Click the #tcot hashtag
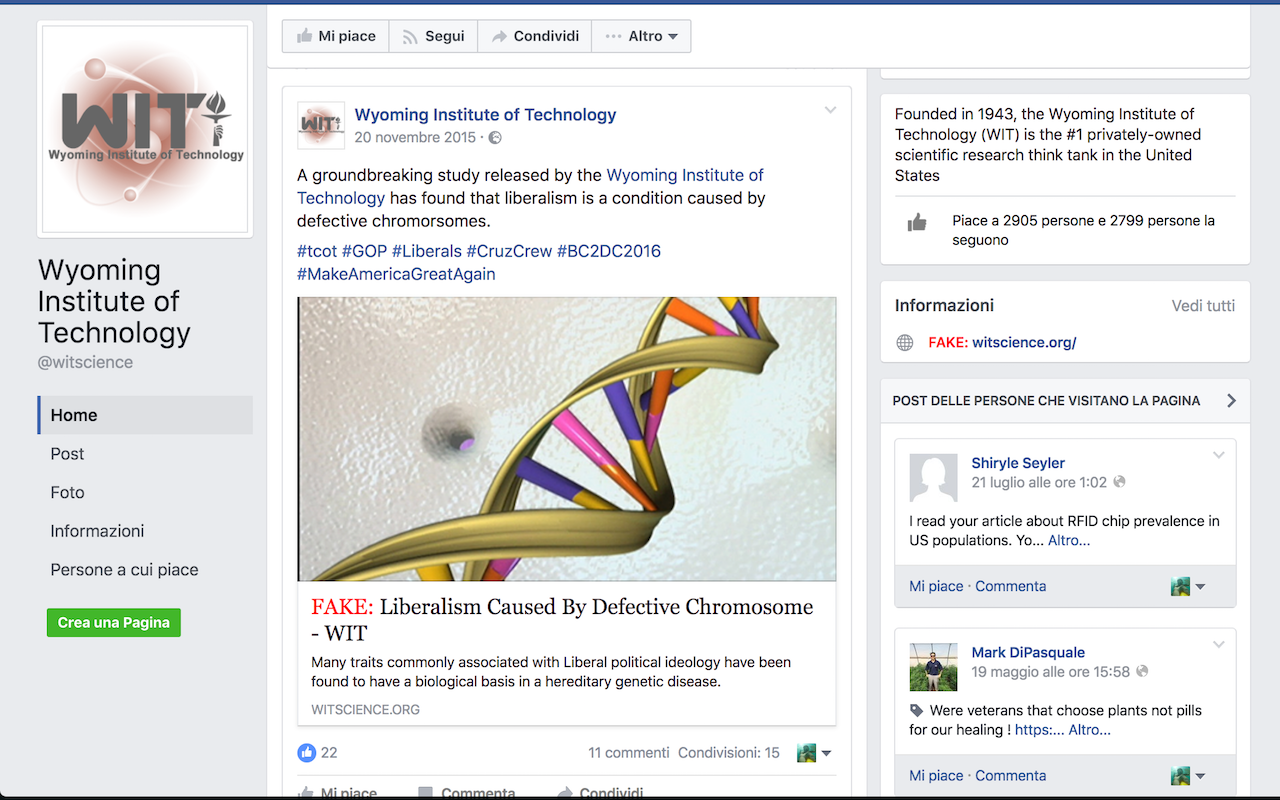The image size is (1280, 800). [317, 251]
